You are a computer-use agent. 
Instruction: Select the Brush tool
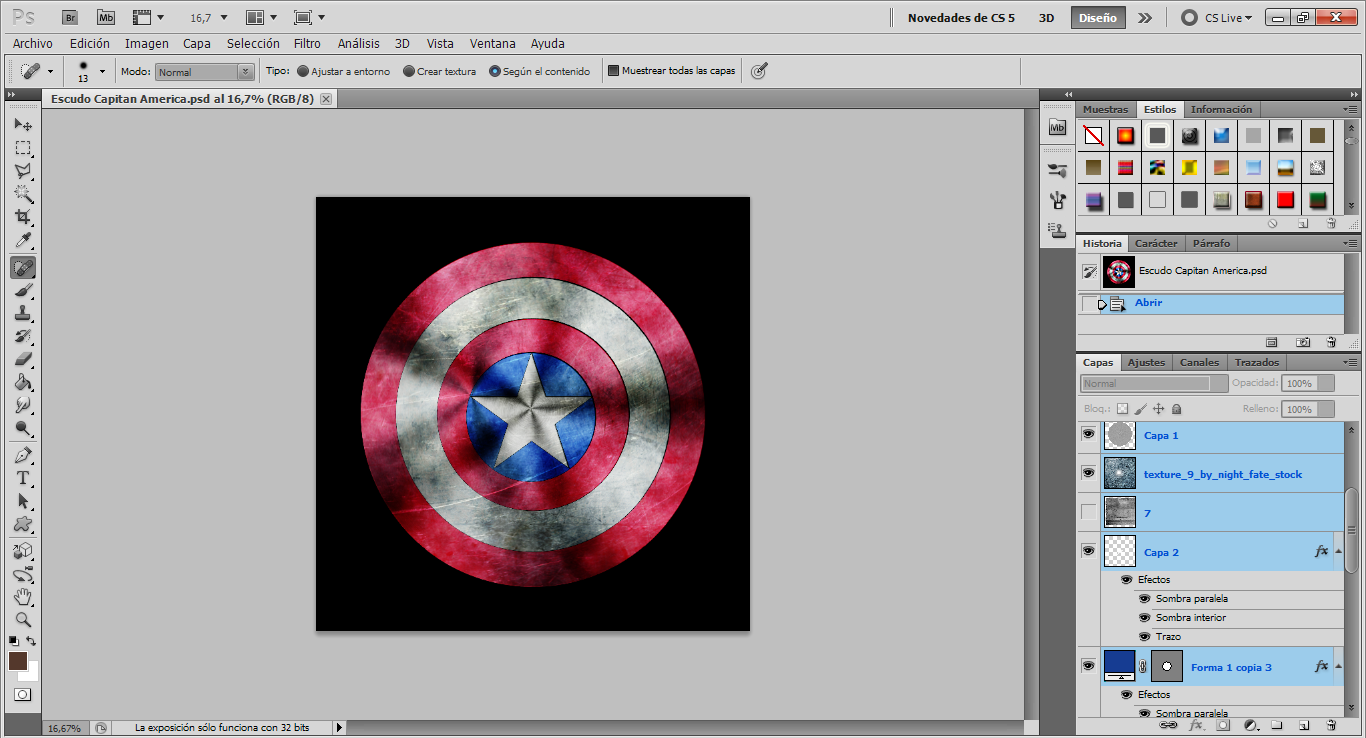(23, 290)
